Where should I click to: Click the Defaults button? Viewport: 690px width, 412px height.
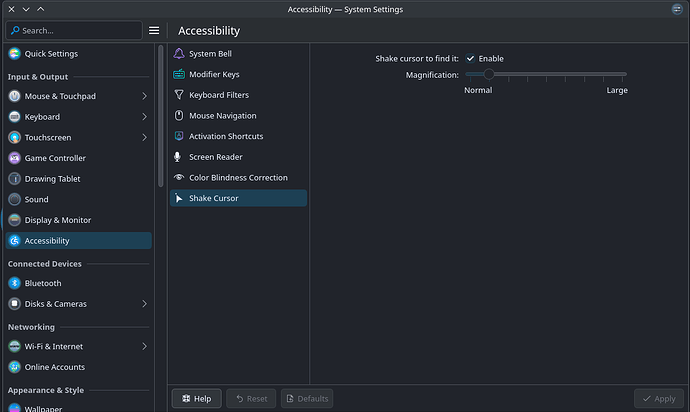[x=307, y=398]
